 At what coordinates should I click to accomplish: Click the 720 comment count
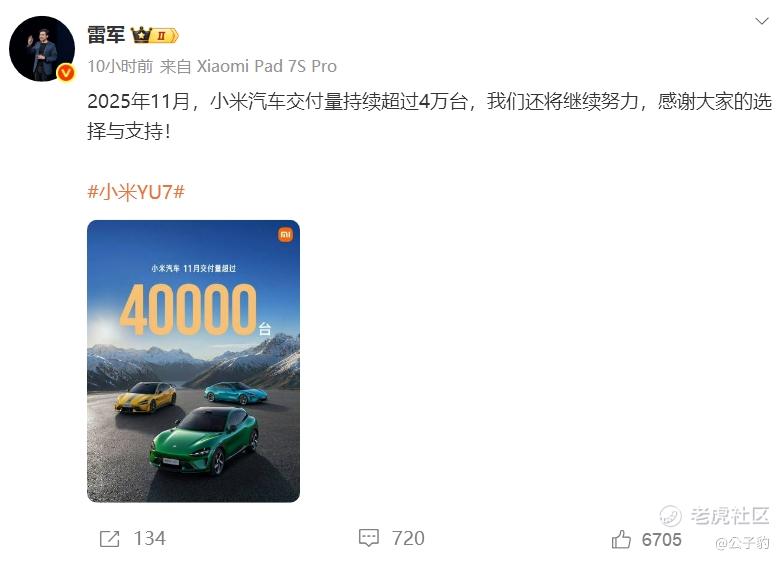(408, 538)
